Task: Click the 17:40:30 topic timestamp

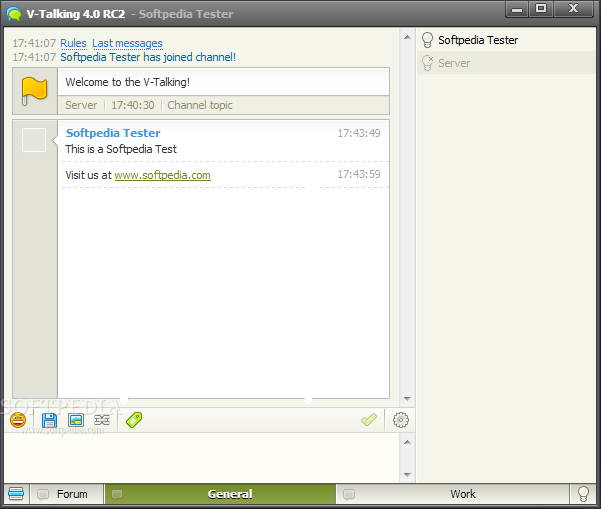Action: tap(133, 105)
